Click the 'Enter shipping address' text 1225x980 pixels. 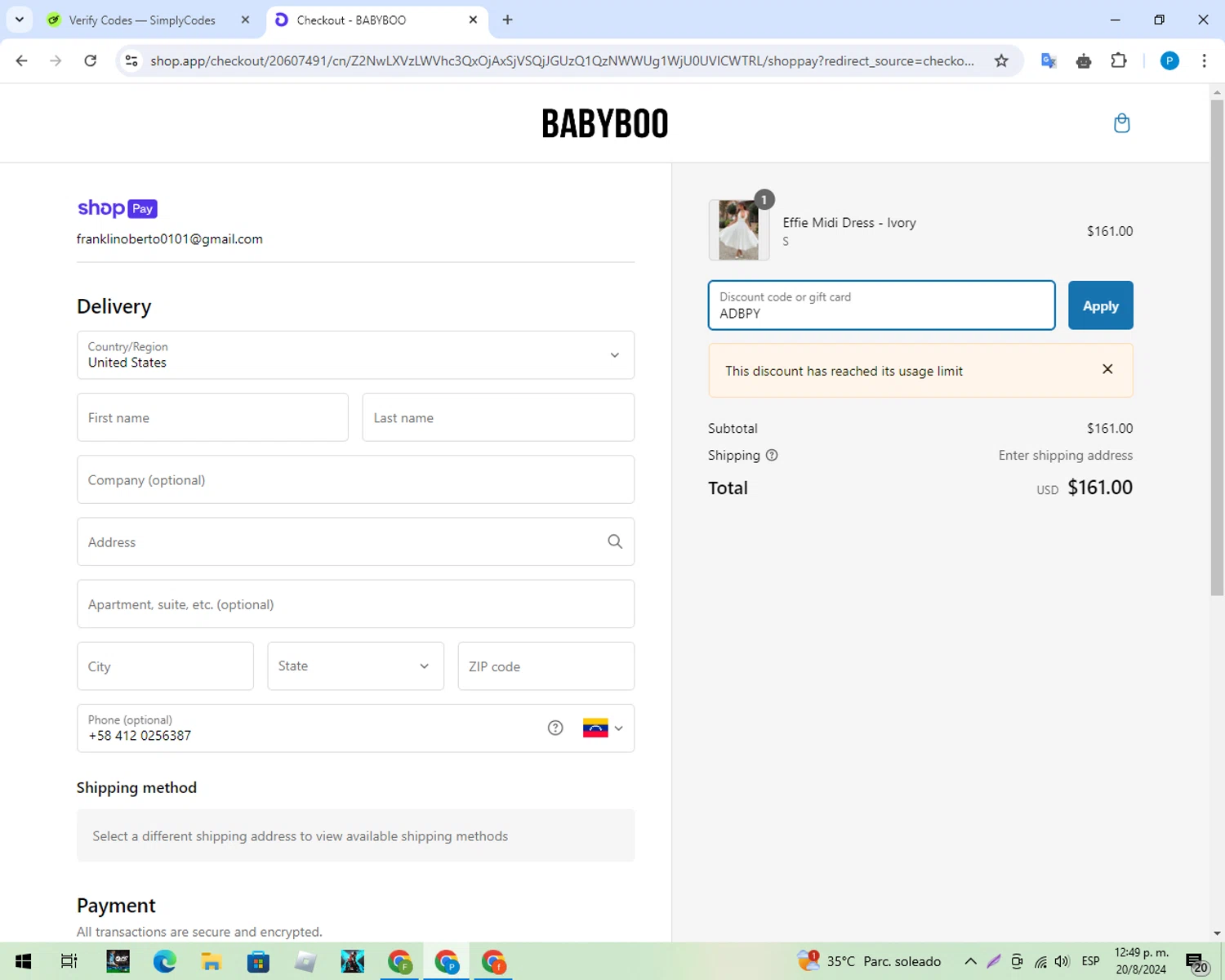coord(1066,456)
